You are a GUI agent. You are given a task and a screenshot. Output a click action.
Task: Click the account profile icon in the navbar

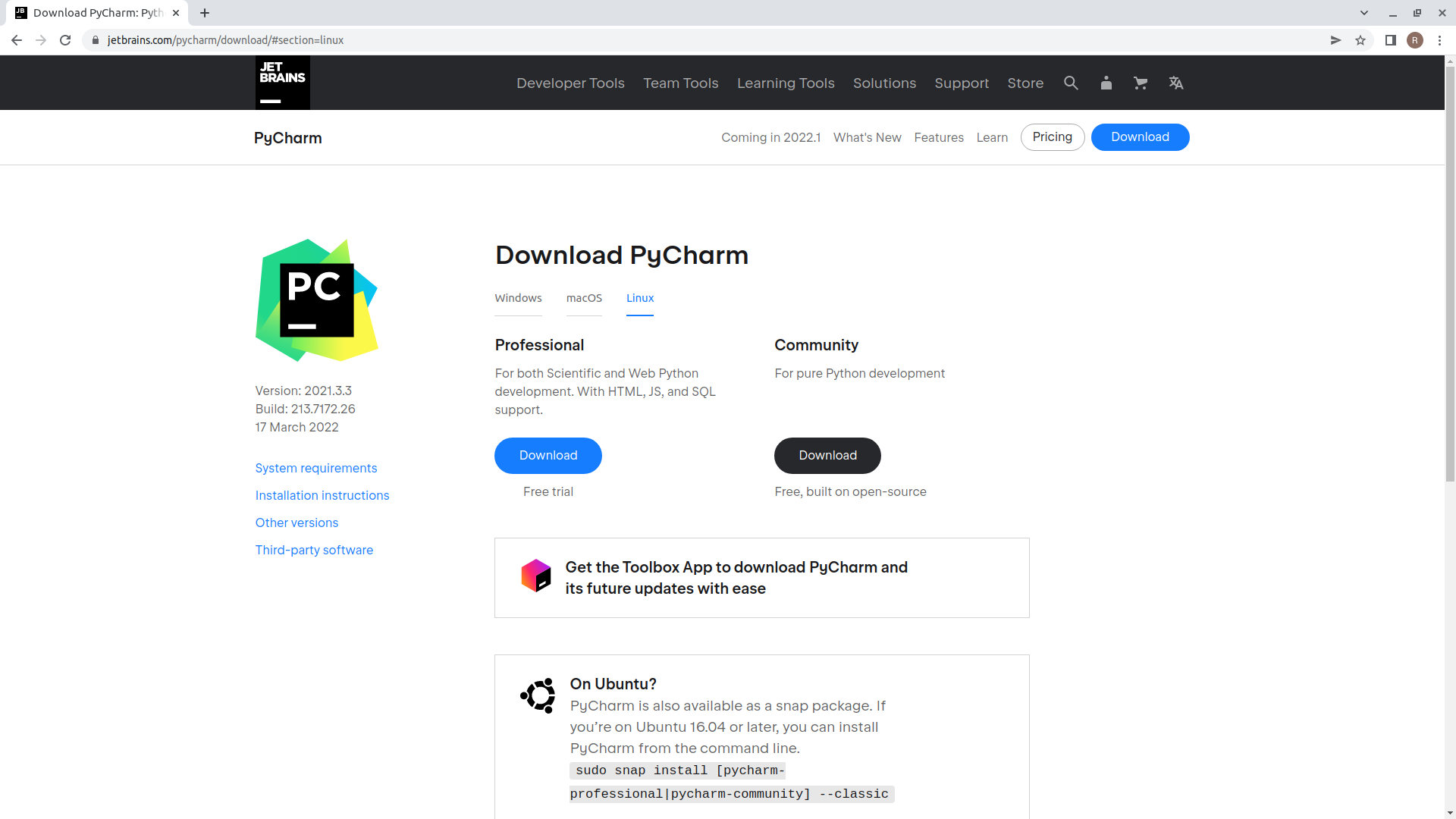[x=1106, y=83]
